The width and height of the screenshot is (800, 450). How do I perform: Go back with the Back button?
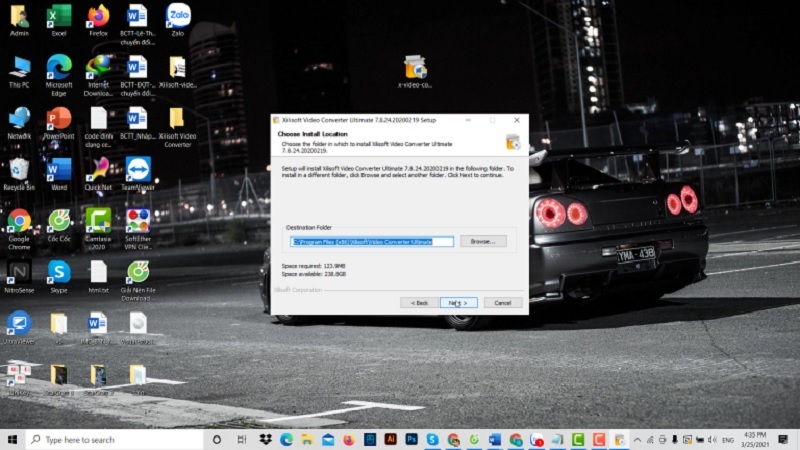[419, 302]
